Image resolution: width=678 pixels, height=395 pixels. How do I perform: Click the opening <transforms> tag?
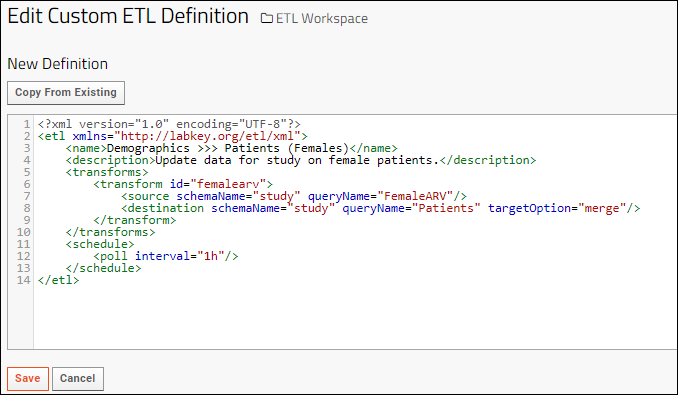107,172
